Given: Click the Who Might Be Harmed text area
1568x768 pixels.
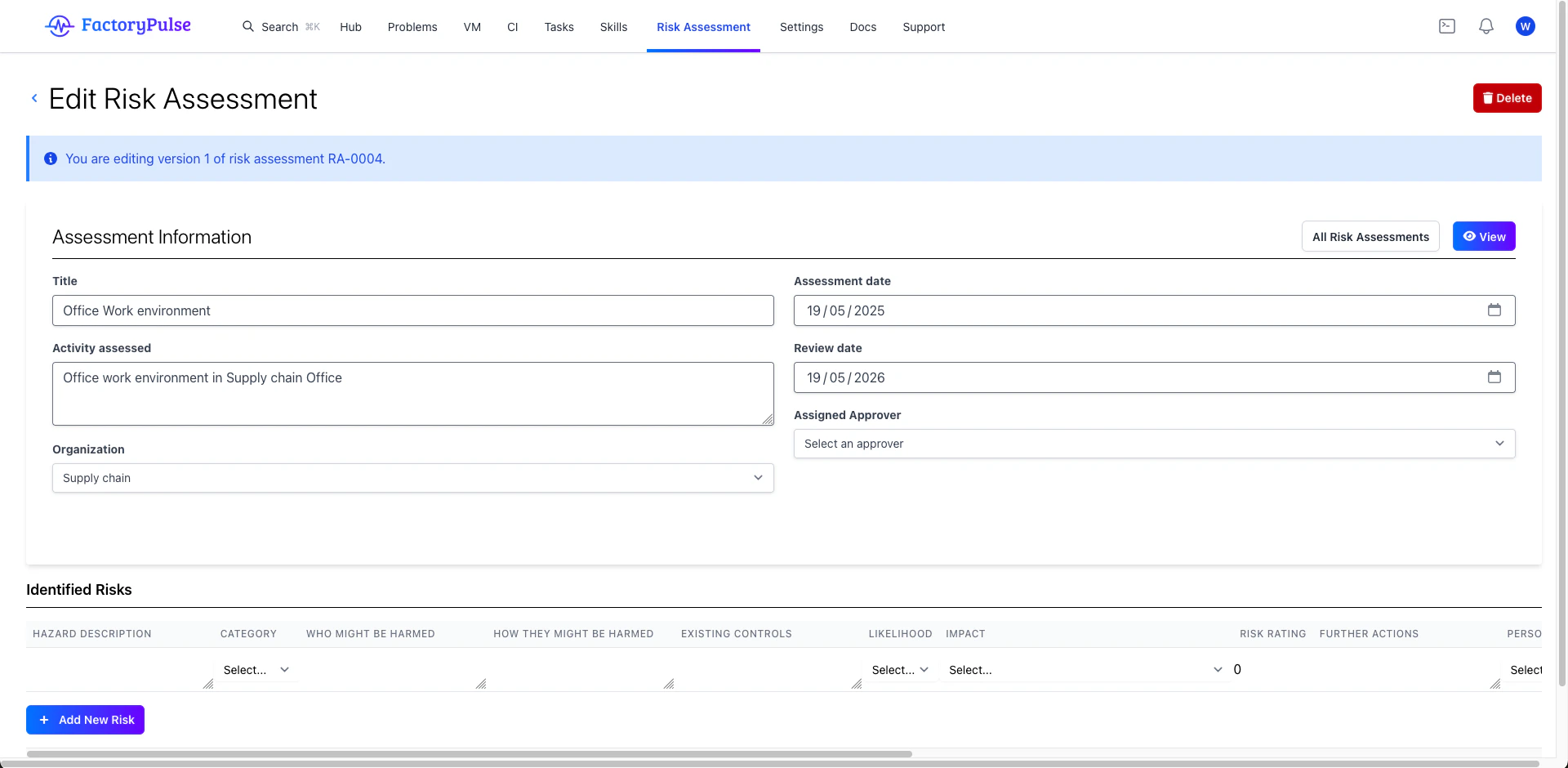Looking at the screenshot, I should coord(394,670).
